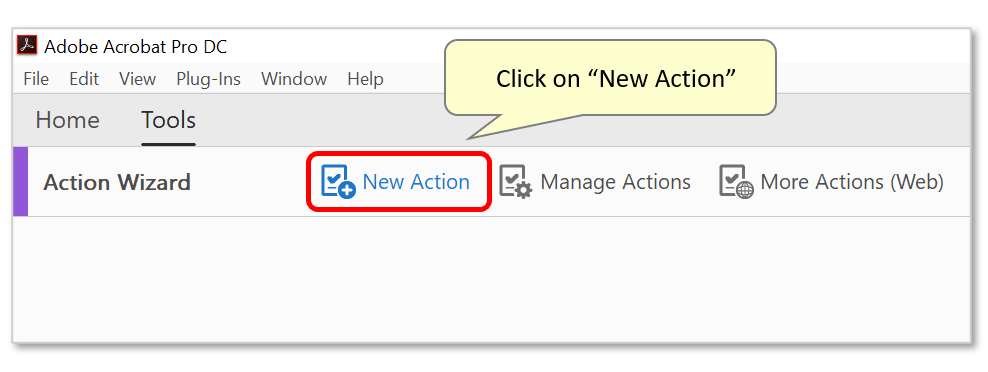Switch to the Home tab

67,120
